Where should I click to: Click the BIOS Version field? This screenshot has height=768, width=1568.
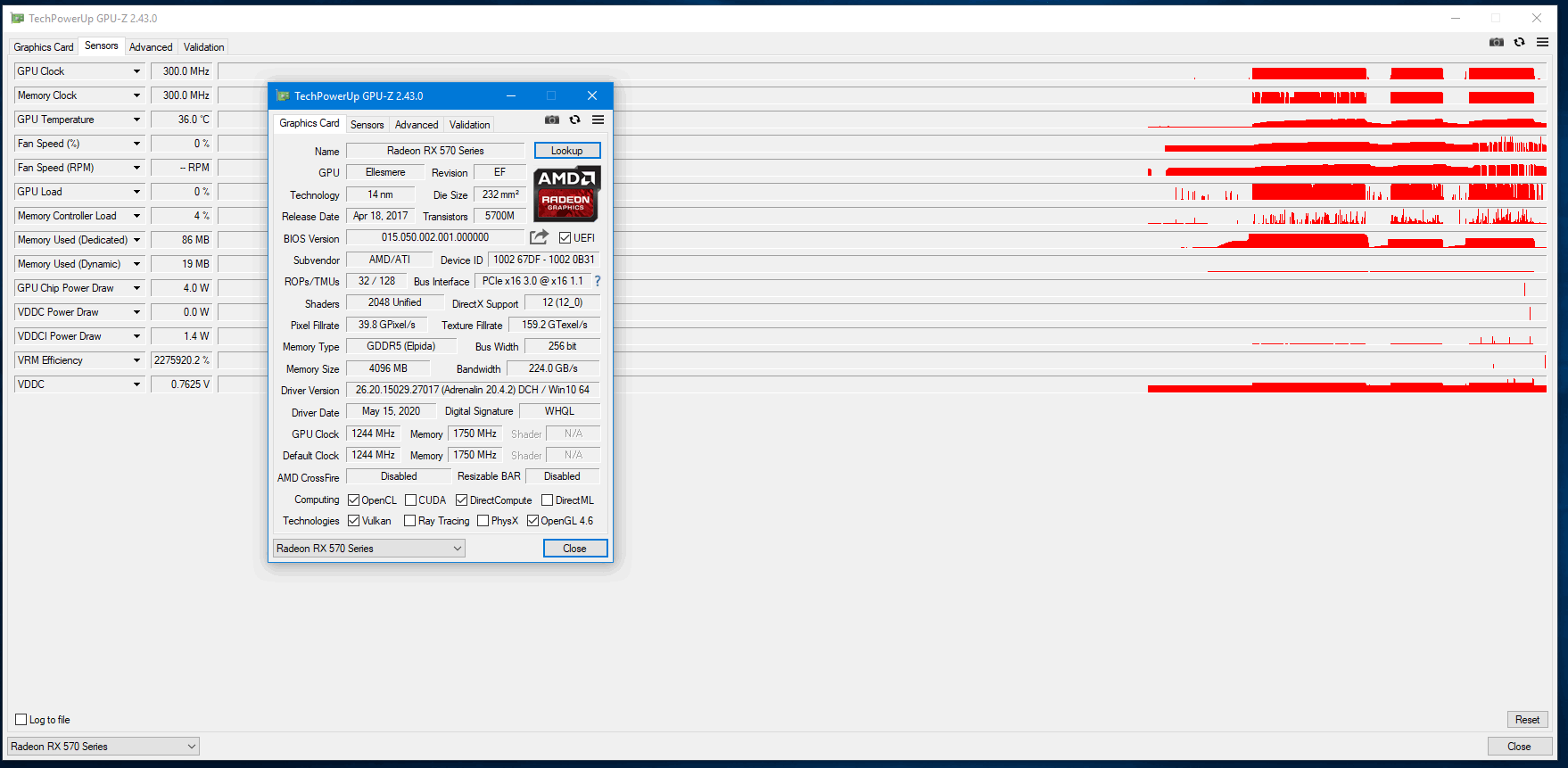[435, 237]
